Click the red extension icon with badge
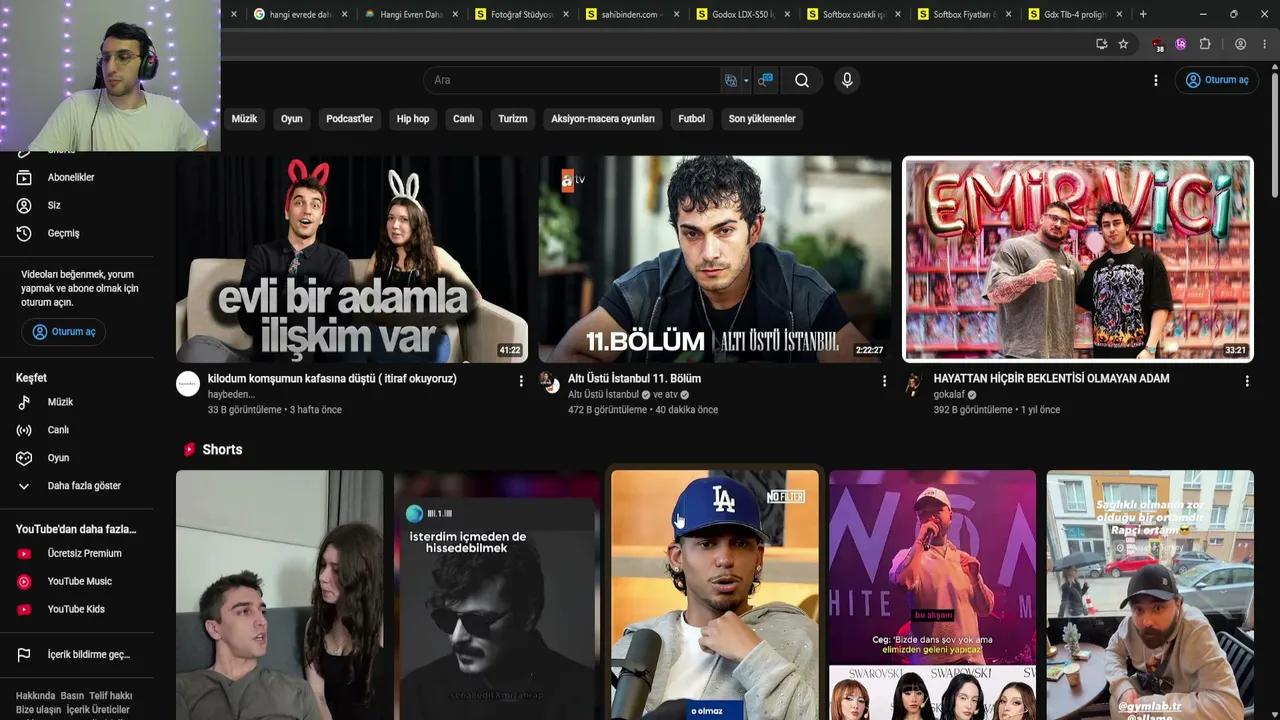The image size is (1280, 720). pyautogui.click(x=1158, y=45)
